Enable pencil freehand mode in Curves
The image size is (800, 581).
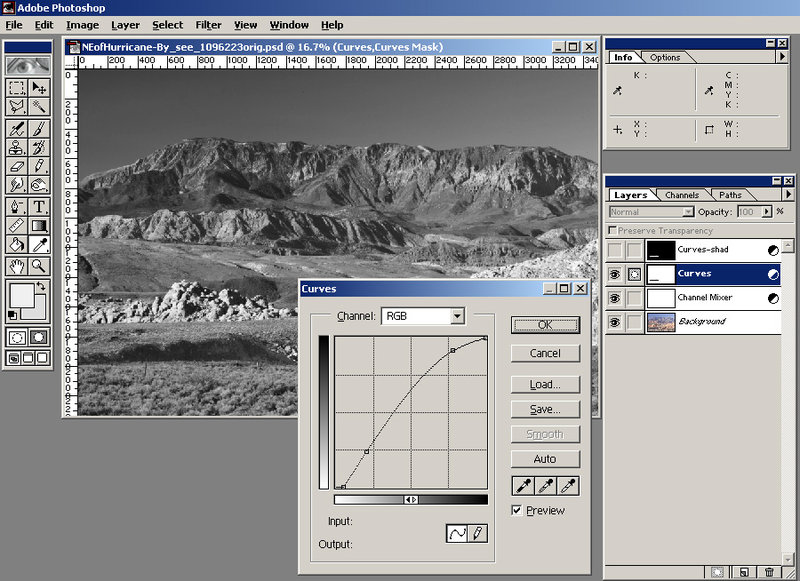click(x=477, y=534)
